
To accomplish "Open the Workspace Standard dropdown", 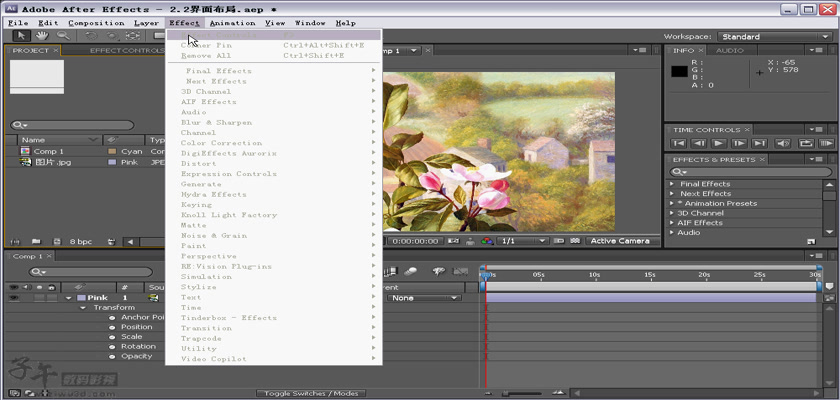I will tap(774, 36).
